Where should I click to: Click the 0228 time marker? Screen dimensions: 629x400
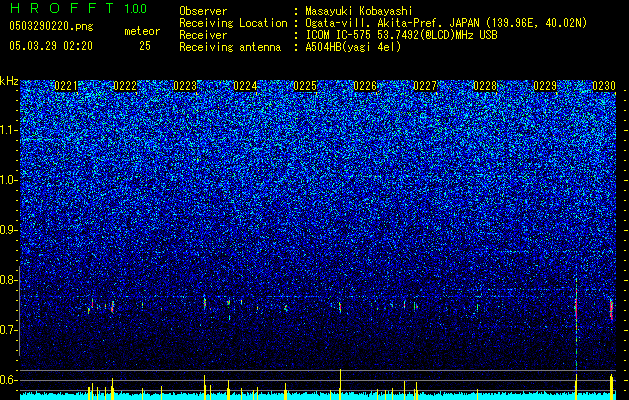tap(485, 86)
